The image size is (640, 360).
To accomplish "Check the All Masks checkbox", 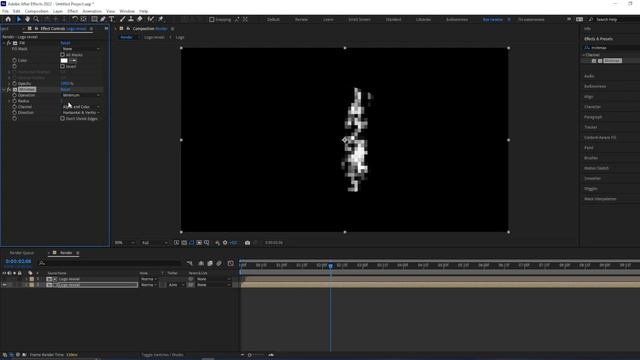I will [x=62, y=55].
